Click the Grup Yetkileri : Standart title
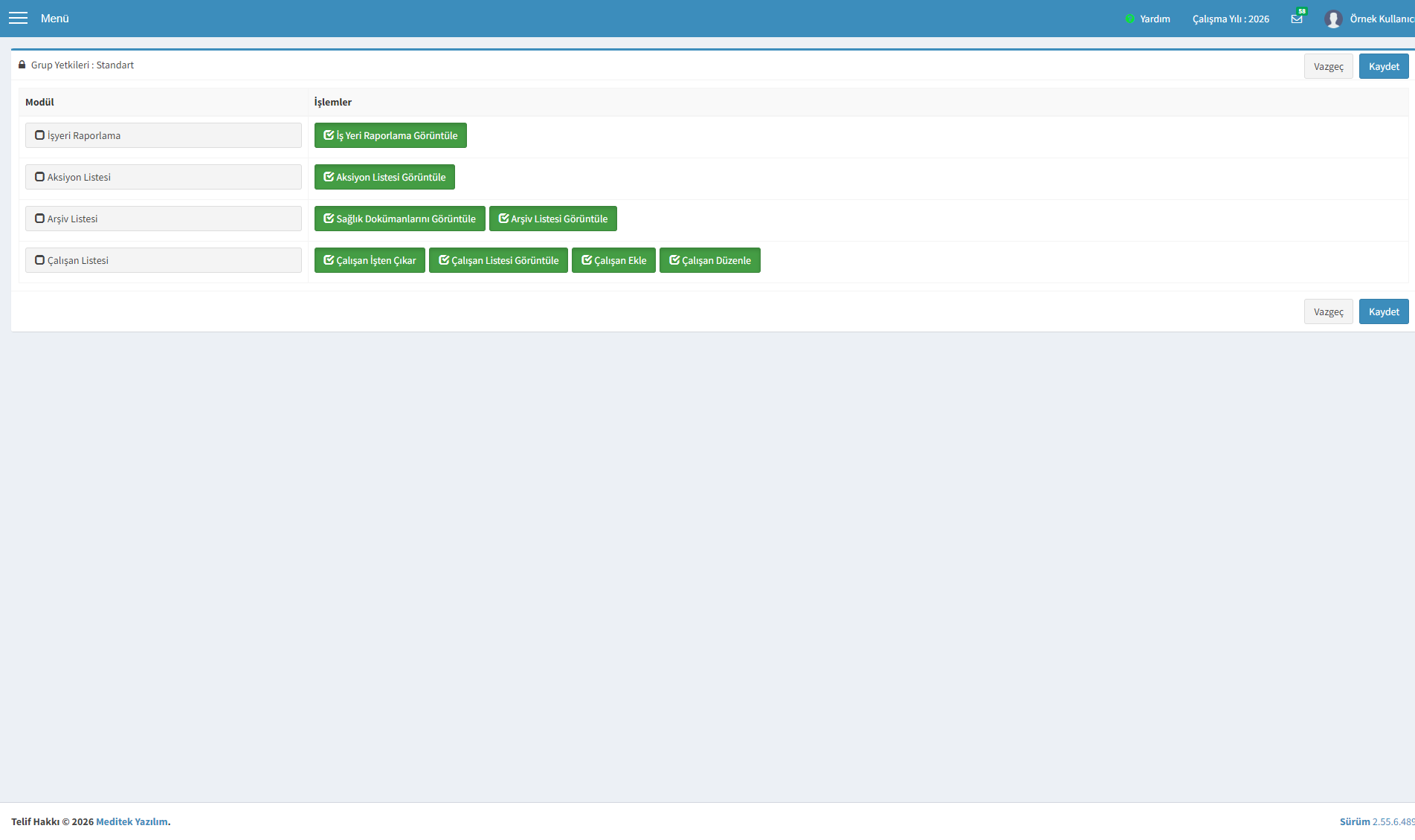 [x=83, y=65]
